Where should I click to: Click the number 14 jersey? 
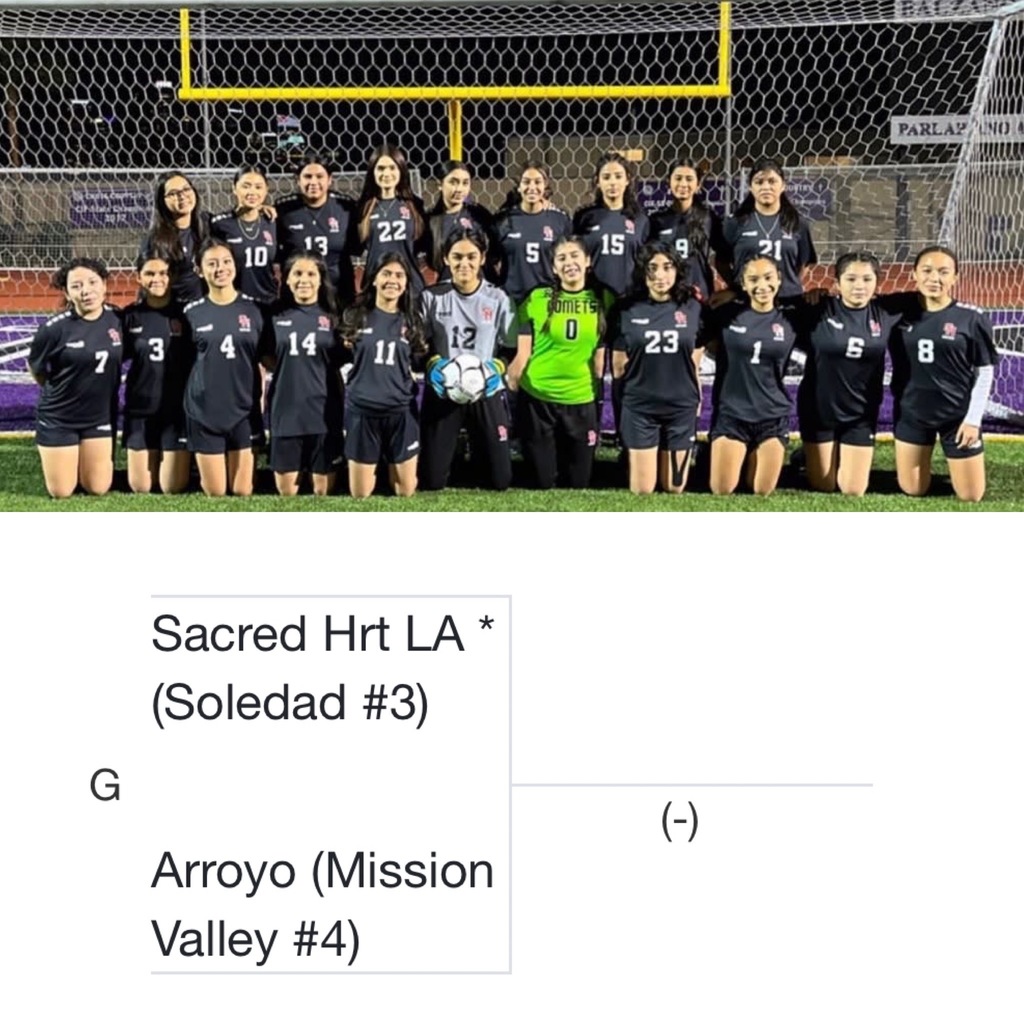click(303, 371)
